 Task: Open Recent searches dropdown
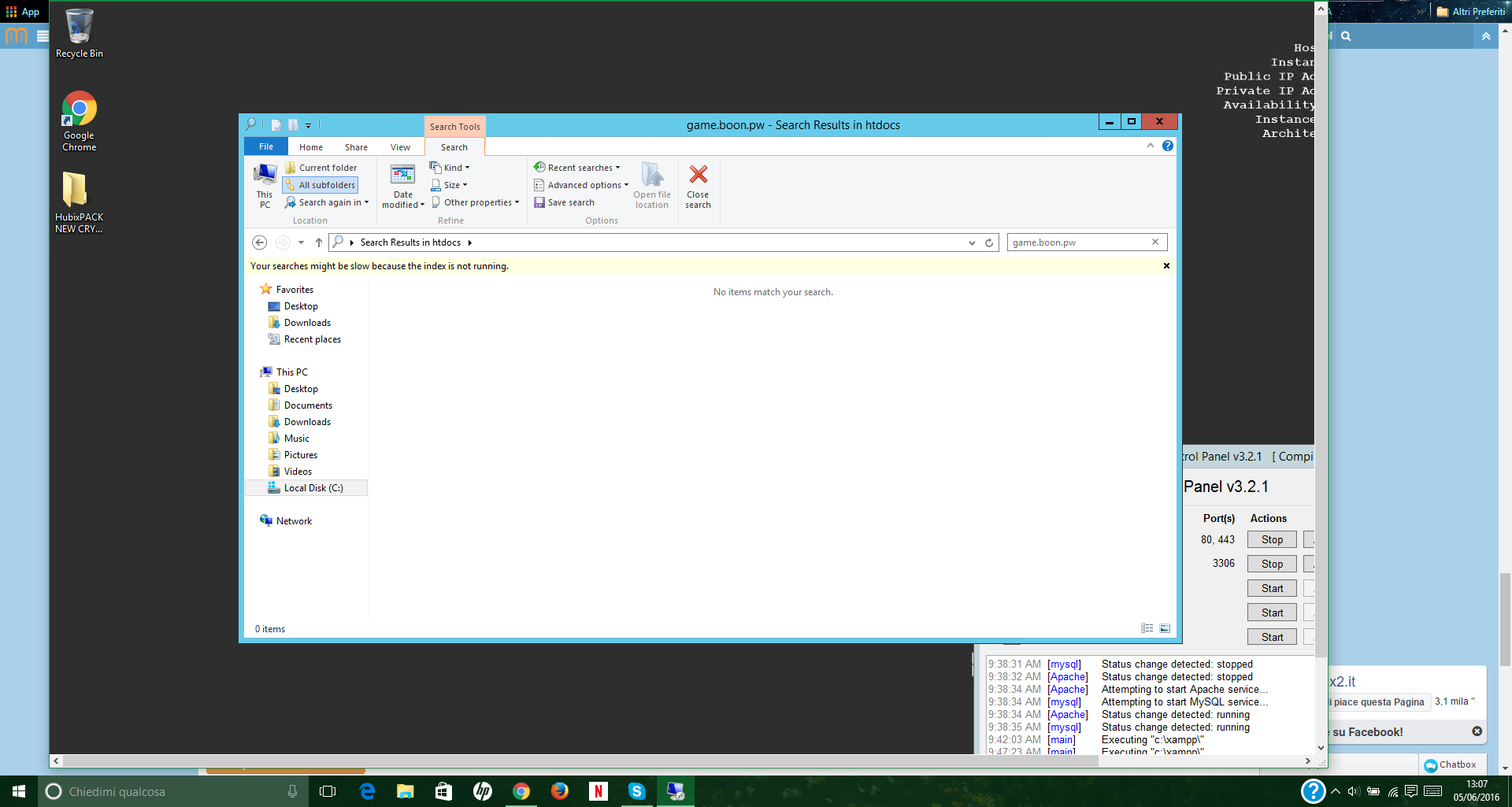tap(577, 168)
